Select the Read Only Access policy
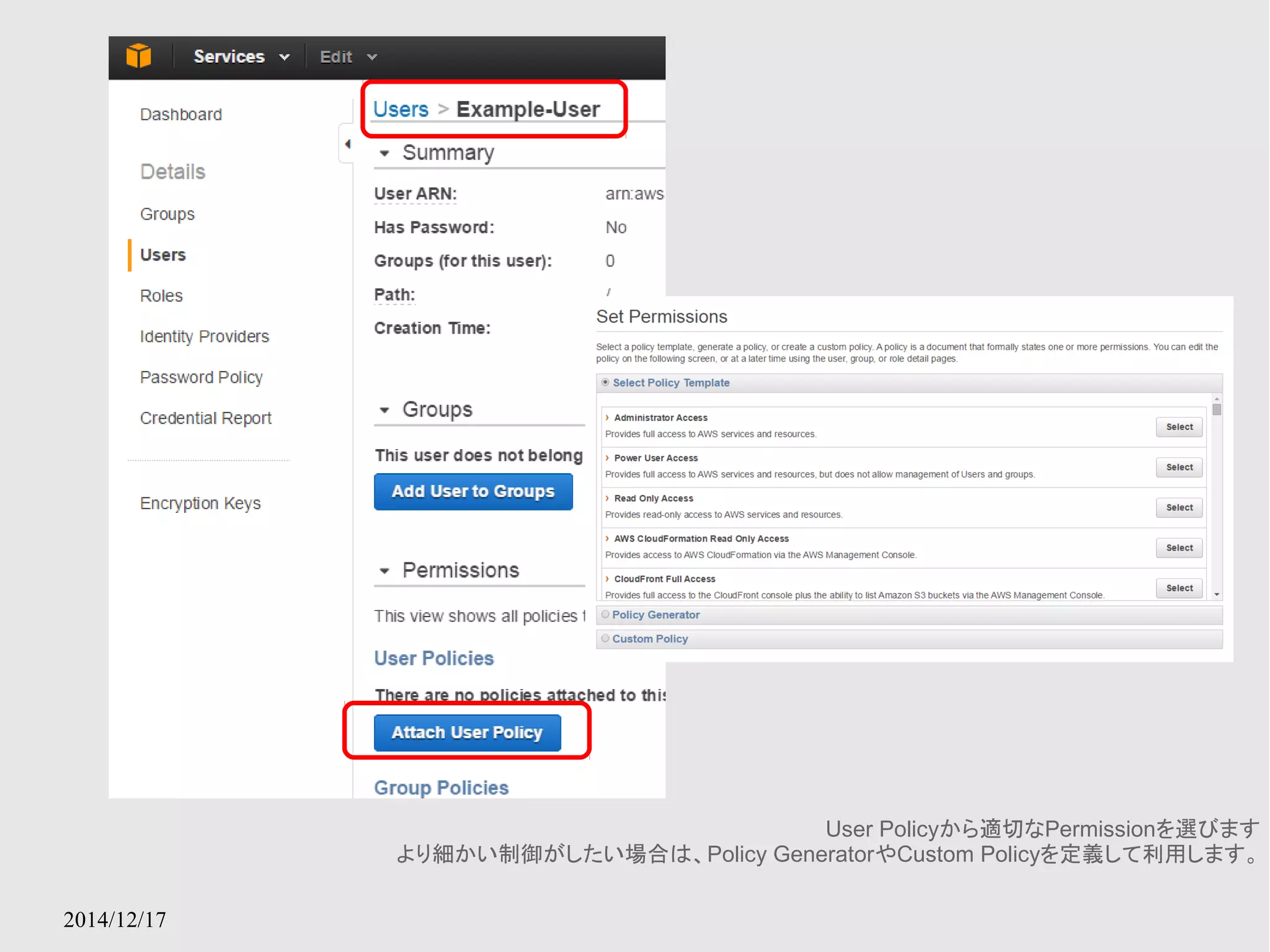Image resolution: width=1270 pixels, height=952 pixels. (x=1179, y=507)
